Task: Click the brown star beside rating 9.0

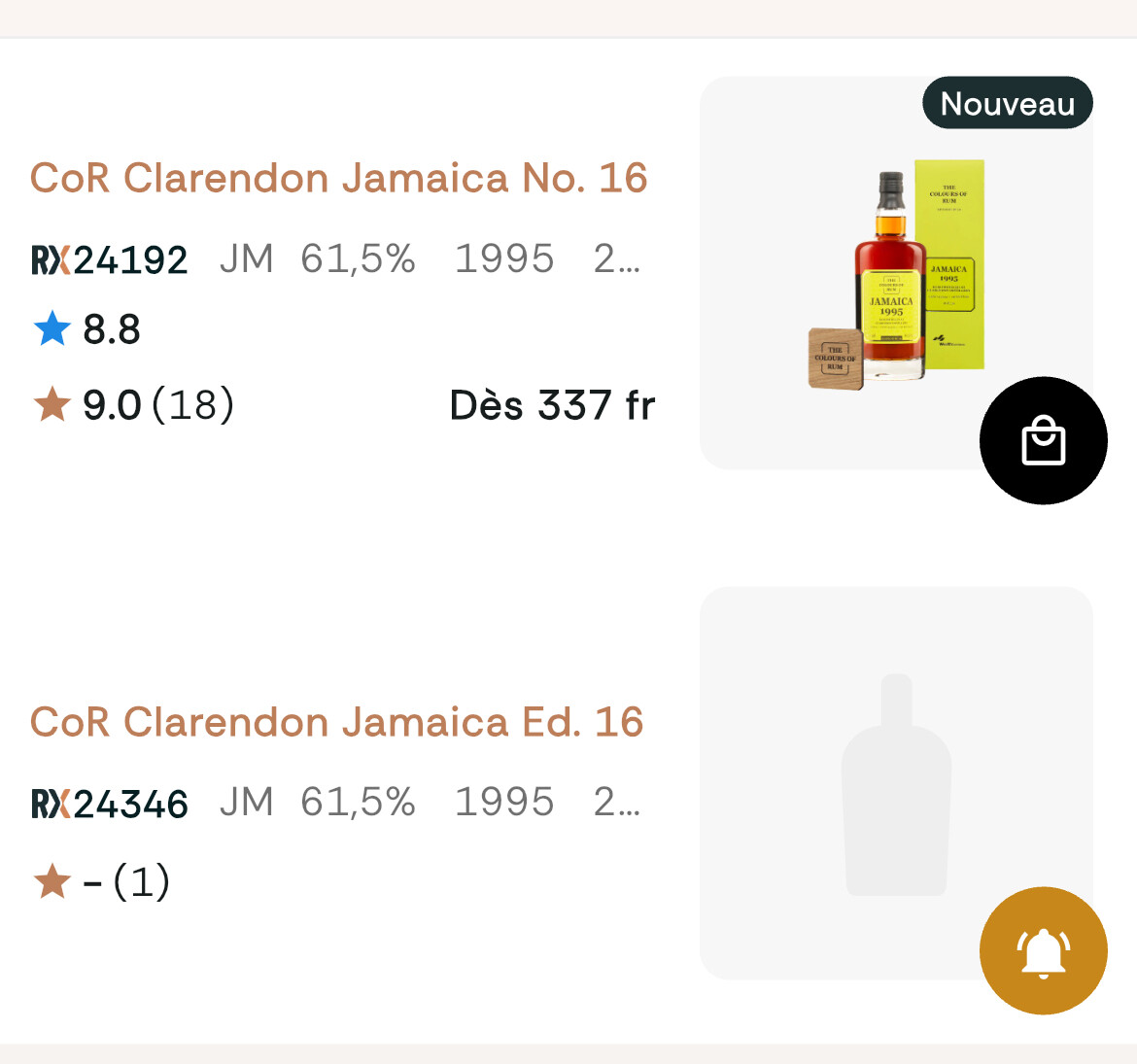Action: [x=52, y=404]
